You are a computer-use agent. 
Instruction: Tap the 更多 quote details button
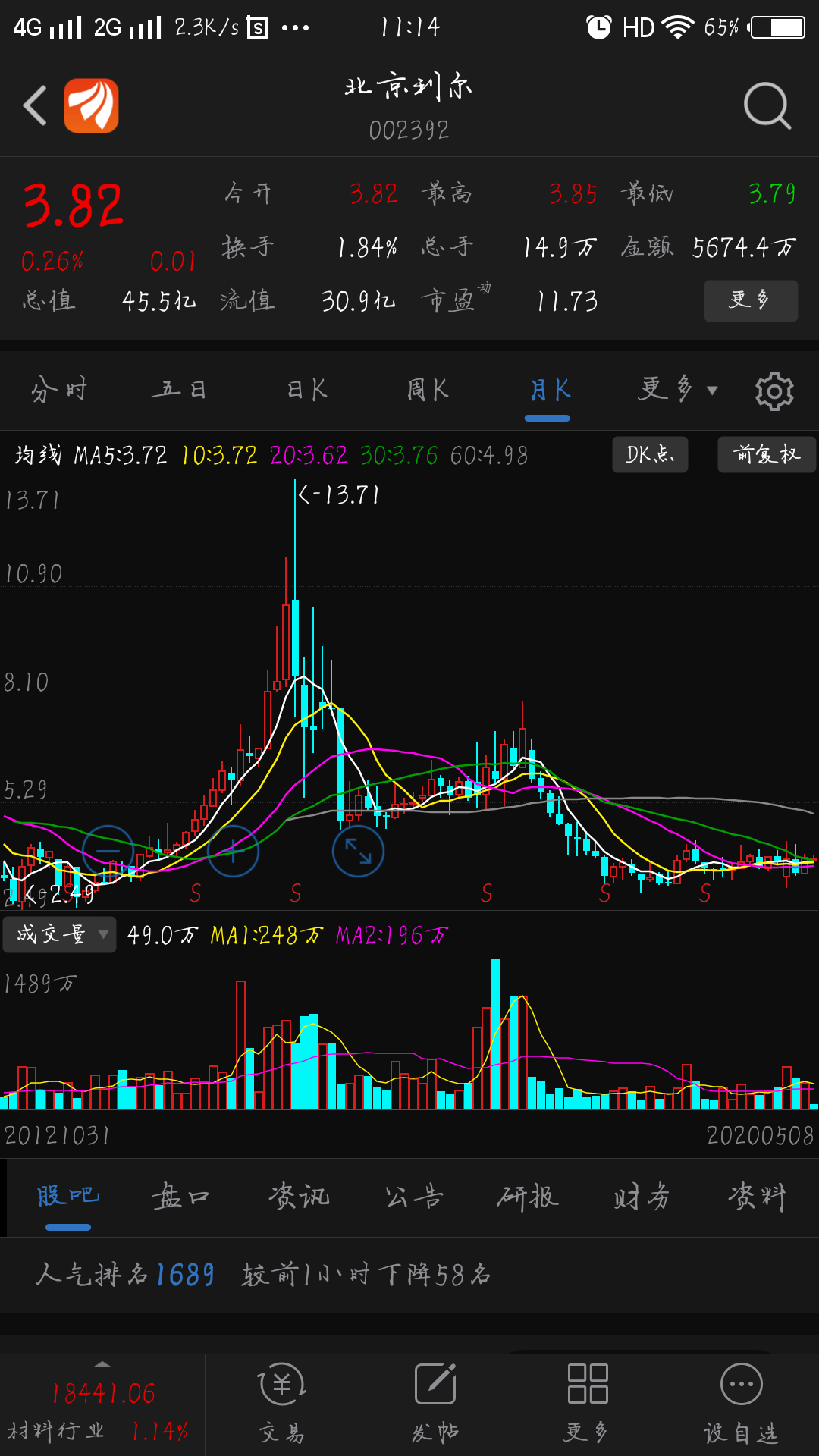tap(751, 300)
